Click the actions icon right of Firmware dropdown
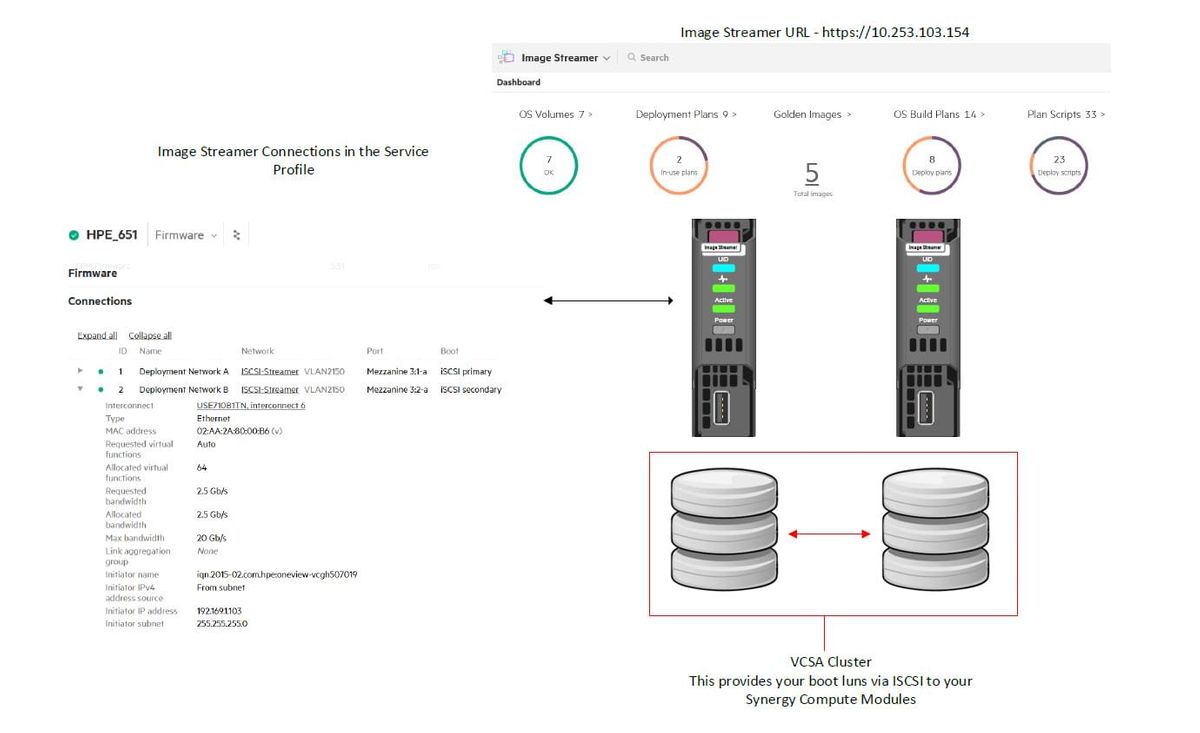This screenshot has height=733, width=1200. (237, 236)
